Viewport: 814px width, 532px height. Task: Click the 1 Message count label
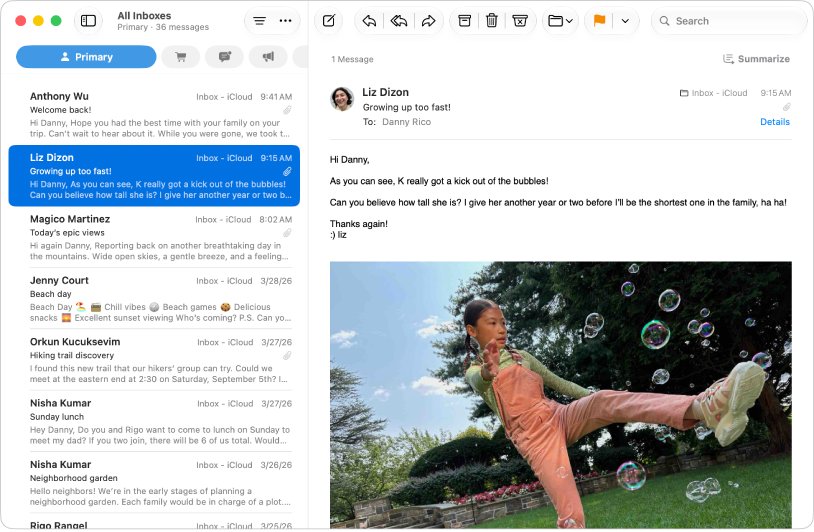click(x=352, y=59)
